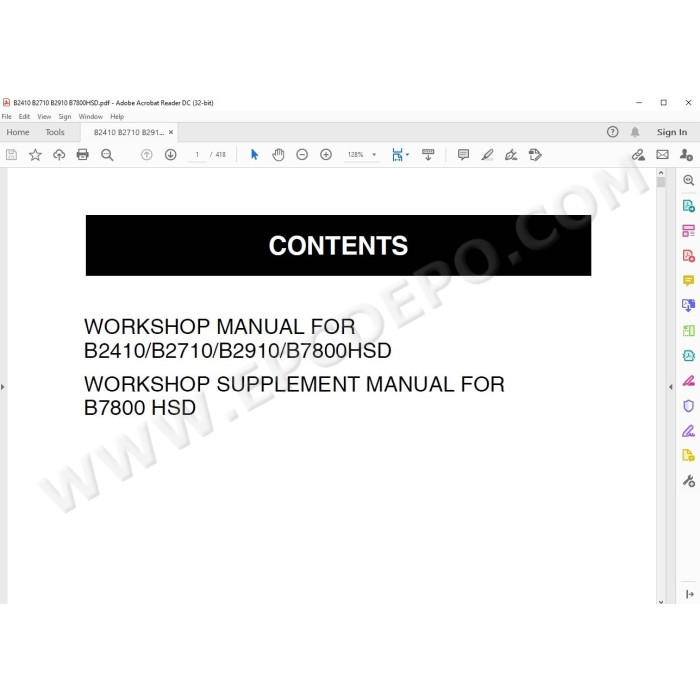Click the vertical scrollbar thumb
This screenshot has width=700, height=700.
tap(661, 182)
